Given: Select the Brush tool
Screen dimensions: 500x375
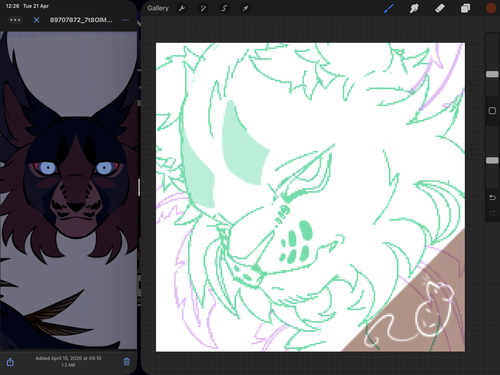Looking at the screenshot, I should pyautogui.click(x=389, y=8).
